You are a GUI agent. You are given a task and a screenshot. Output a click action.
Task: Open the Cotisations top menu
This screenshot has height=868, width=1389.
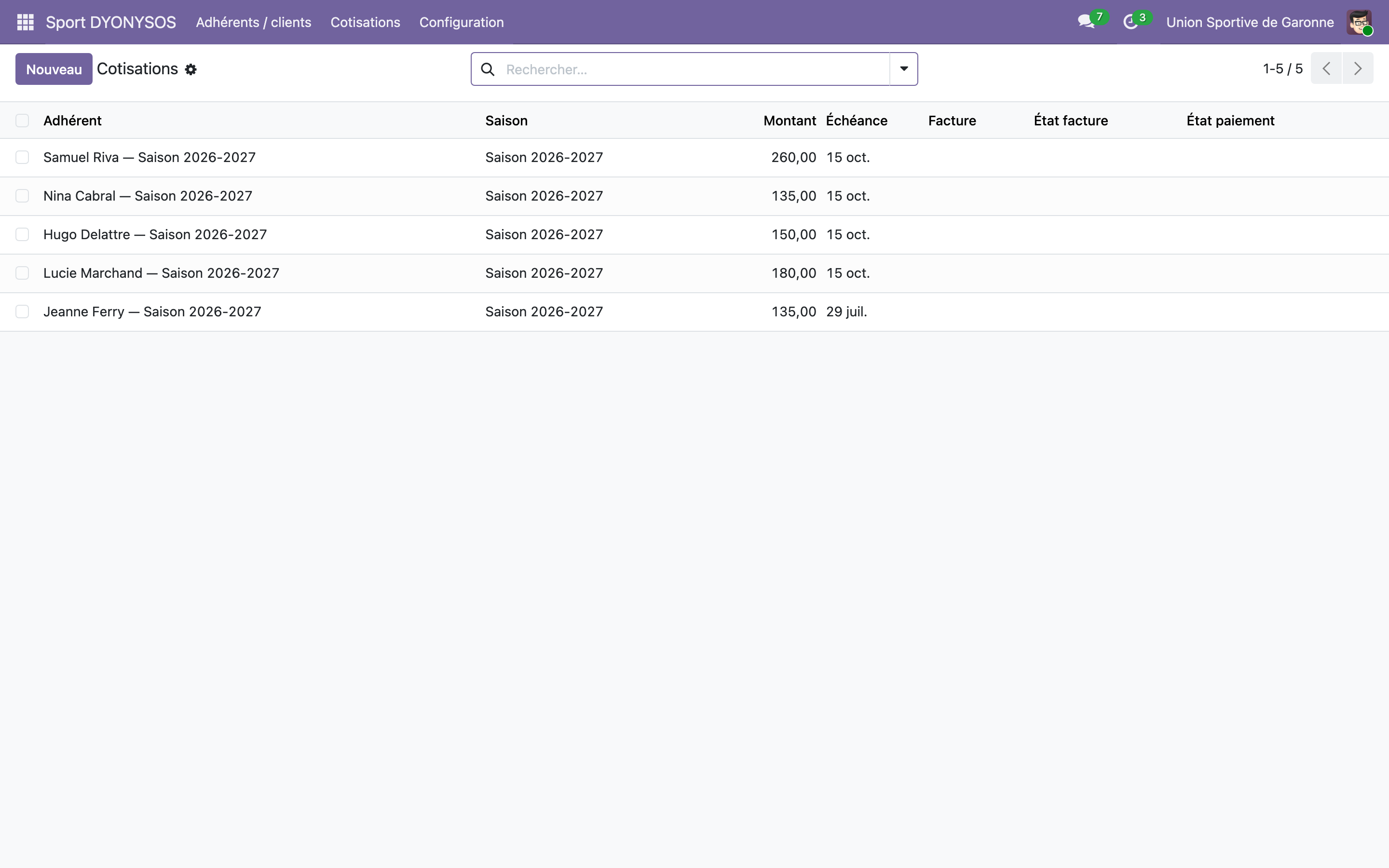(365, 22)
